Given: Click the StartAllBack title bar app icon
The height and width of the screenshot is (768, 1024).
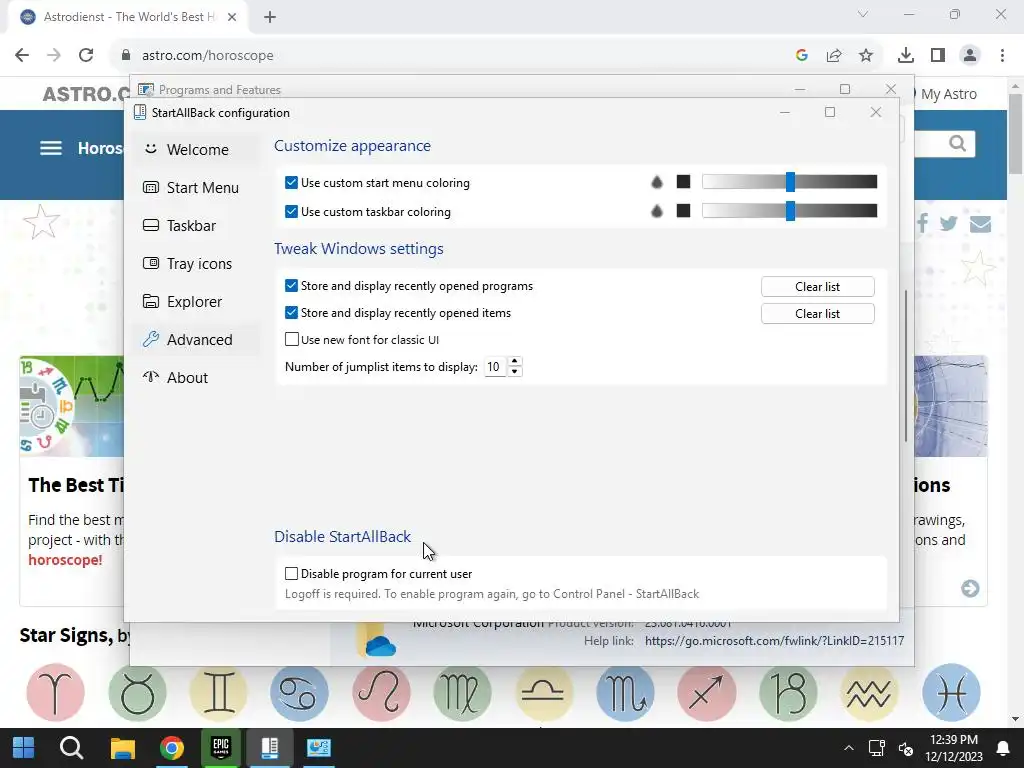Looking at the screenshot, I should [x=140, y=112].
